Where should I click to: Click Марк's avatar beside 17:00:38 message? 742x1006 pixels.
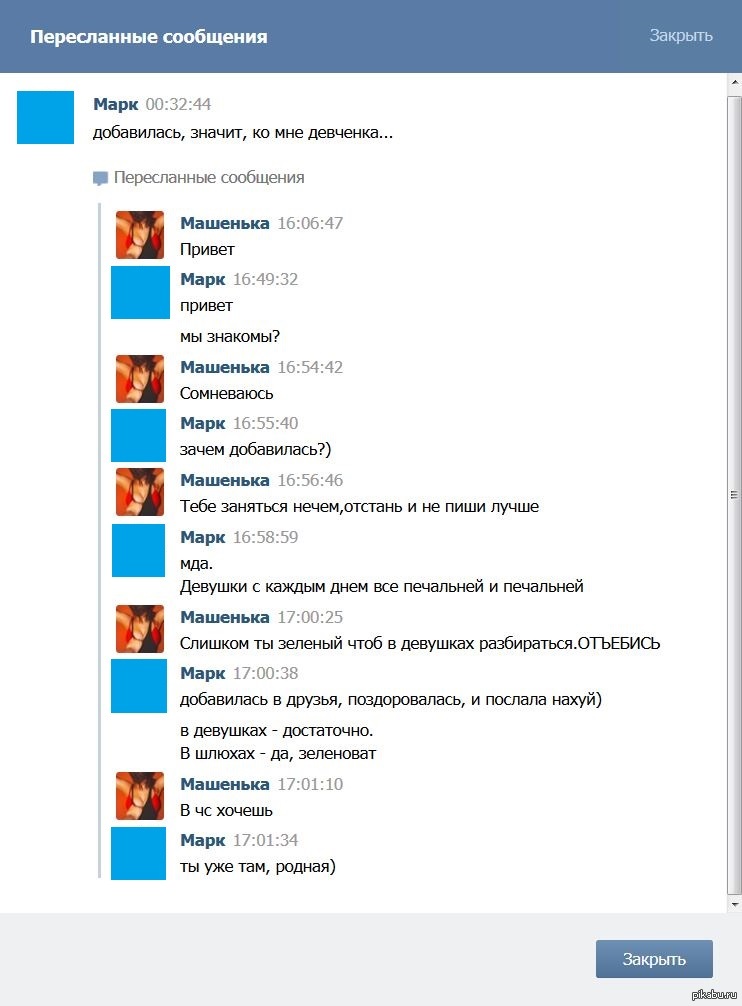[139, 686]
